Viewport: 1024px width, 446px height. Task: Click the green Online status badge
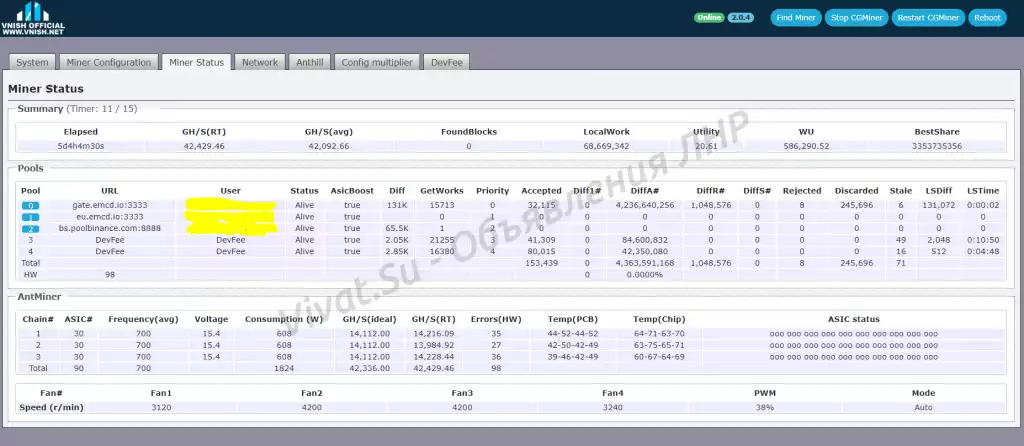point(709,18)
